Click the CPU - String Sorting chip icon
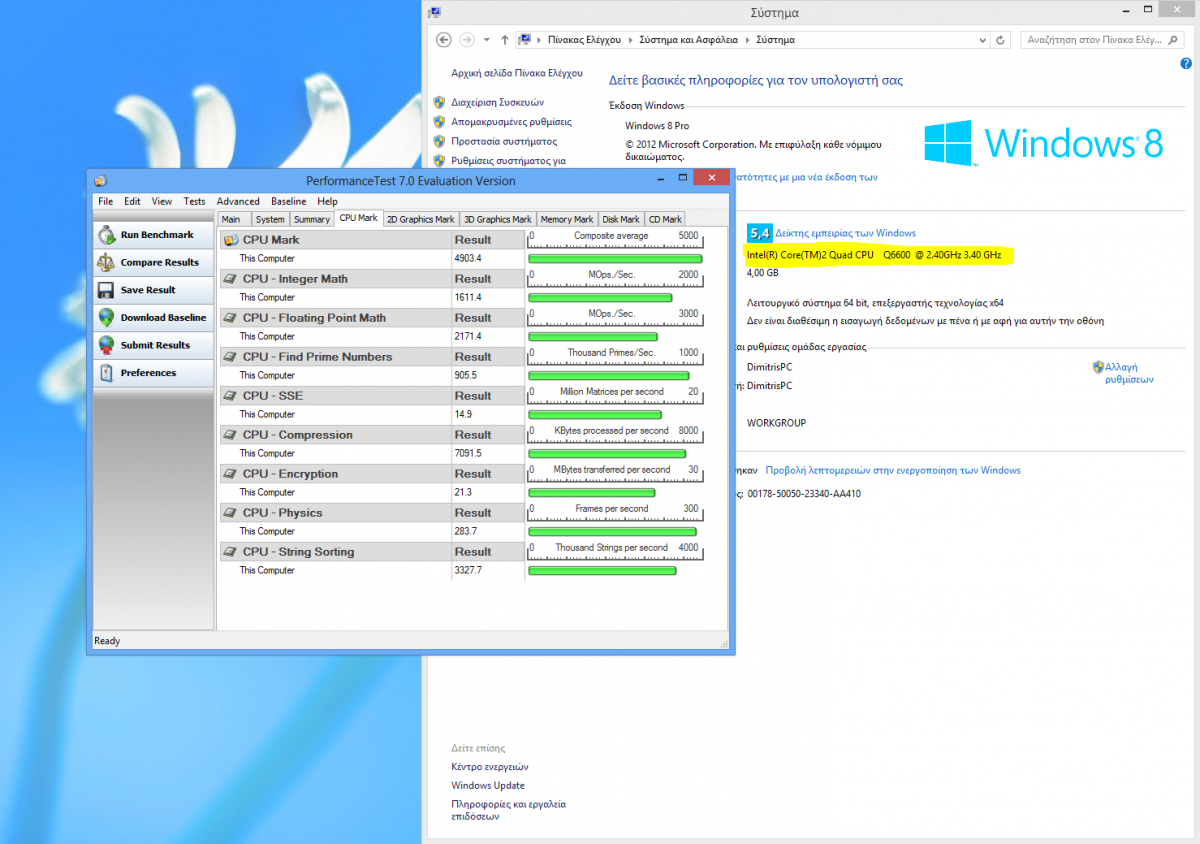The height and width of the screenshot is (844, 1200). pos(230,552)
